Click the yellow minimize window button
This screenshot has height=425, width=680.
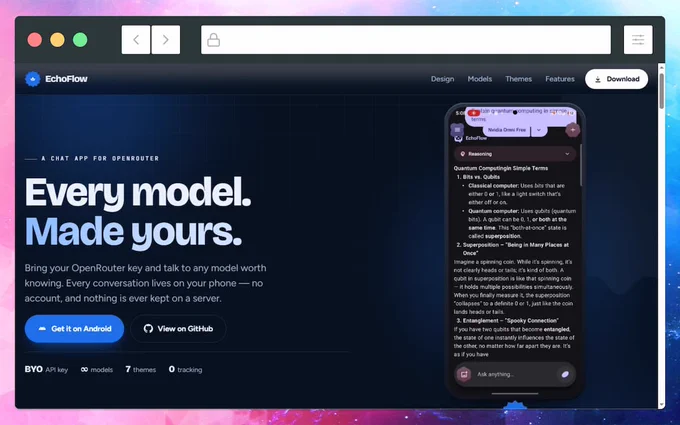pos(57,40)
